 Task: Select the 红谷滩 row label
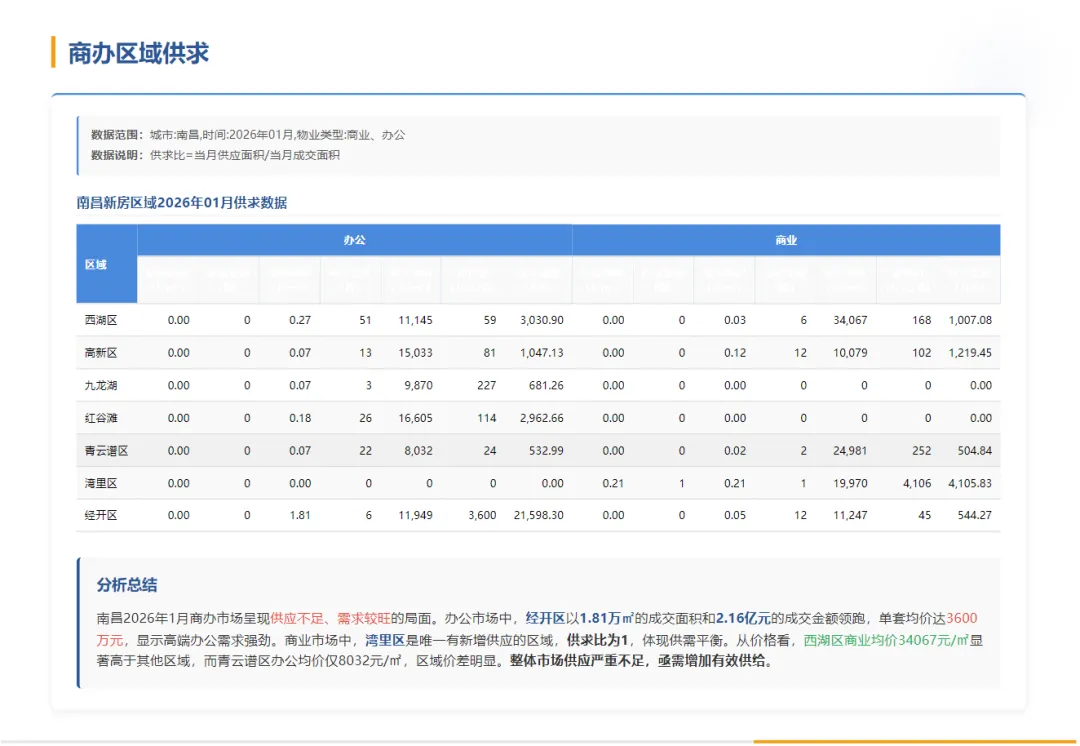pos(101,418)
